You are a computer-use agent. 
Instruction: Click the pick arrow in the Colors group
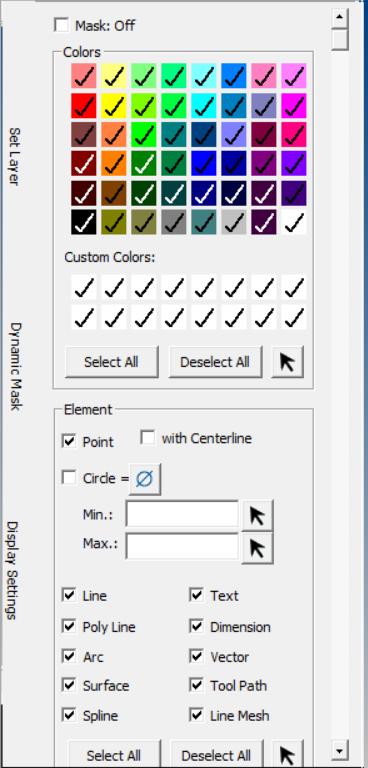[288, 362]
